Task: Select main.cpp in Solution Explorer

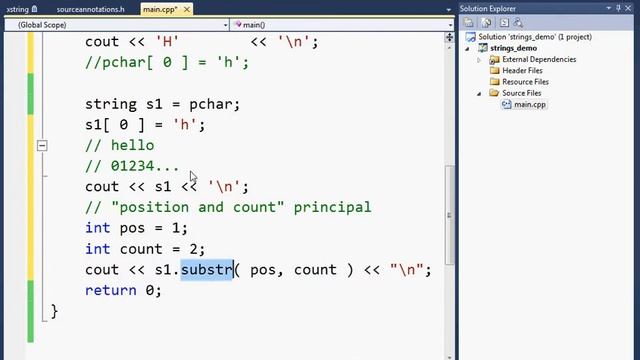Action: click(x=529, y=104)
